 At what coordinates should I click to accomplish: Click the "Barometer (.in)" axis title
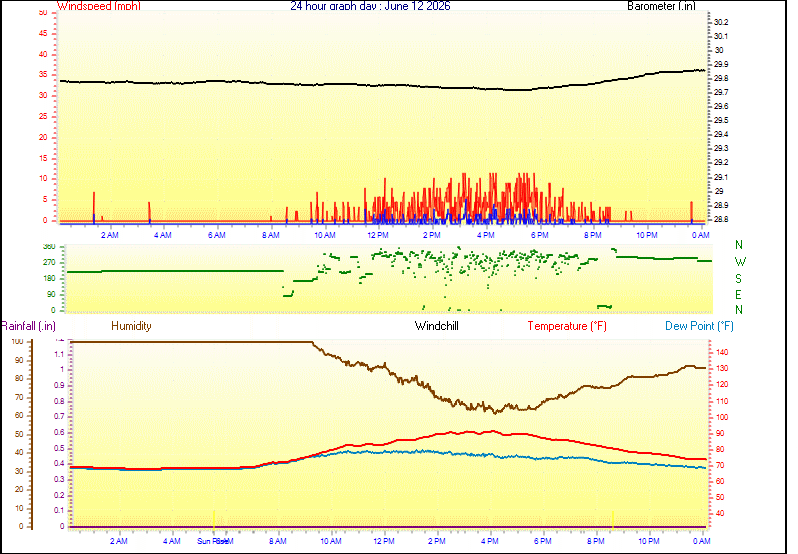[x=661, y=6]
